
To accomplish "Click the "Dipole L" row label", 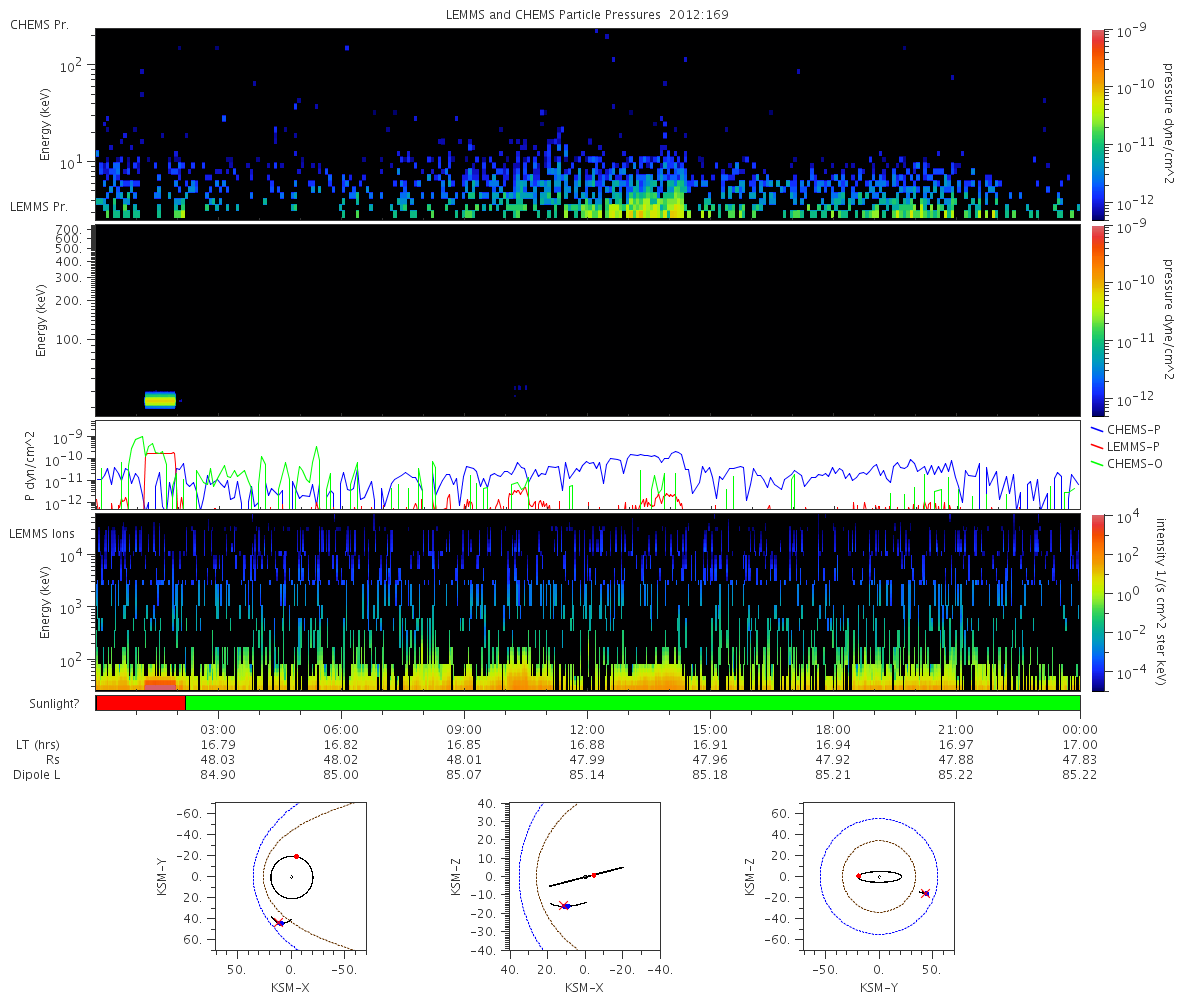I will coord(36,774).
